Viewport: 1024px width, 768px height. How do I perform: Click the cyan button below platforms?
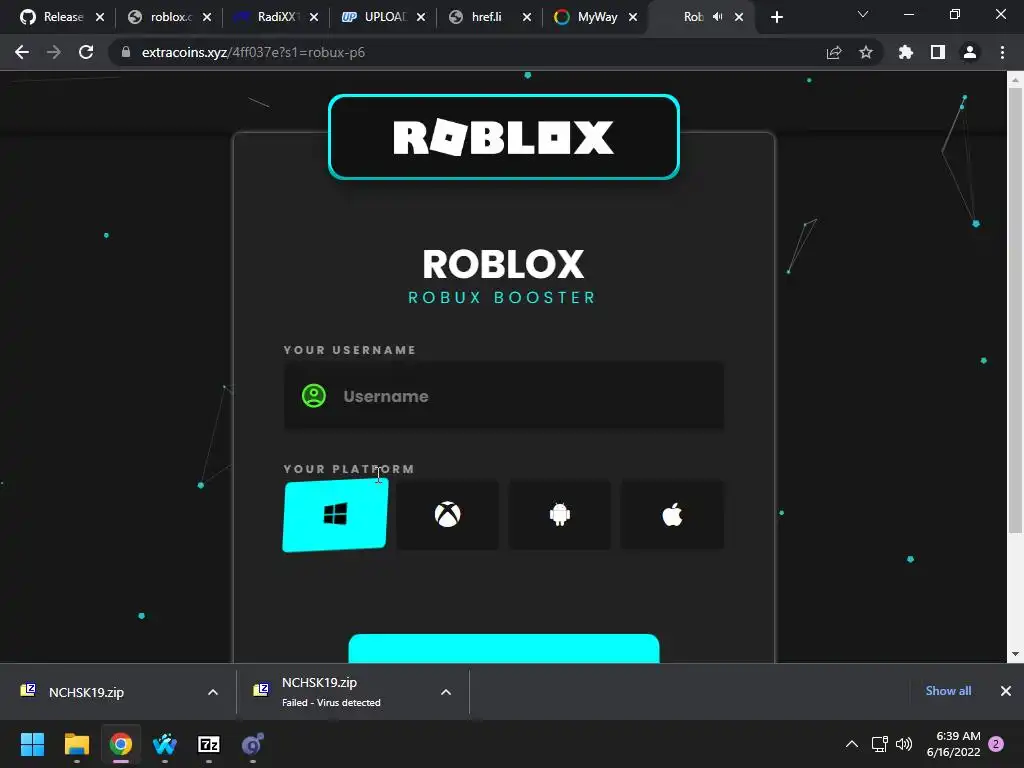point(504,648)
